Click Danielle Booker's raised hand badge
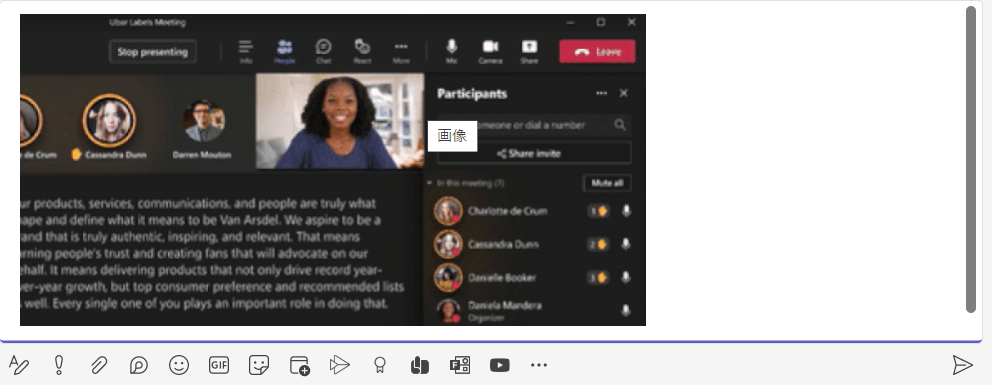 598,278
